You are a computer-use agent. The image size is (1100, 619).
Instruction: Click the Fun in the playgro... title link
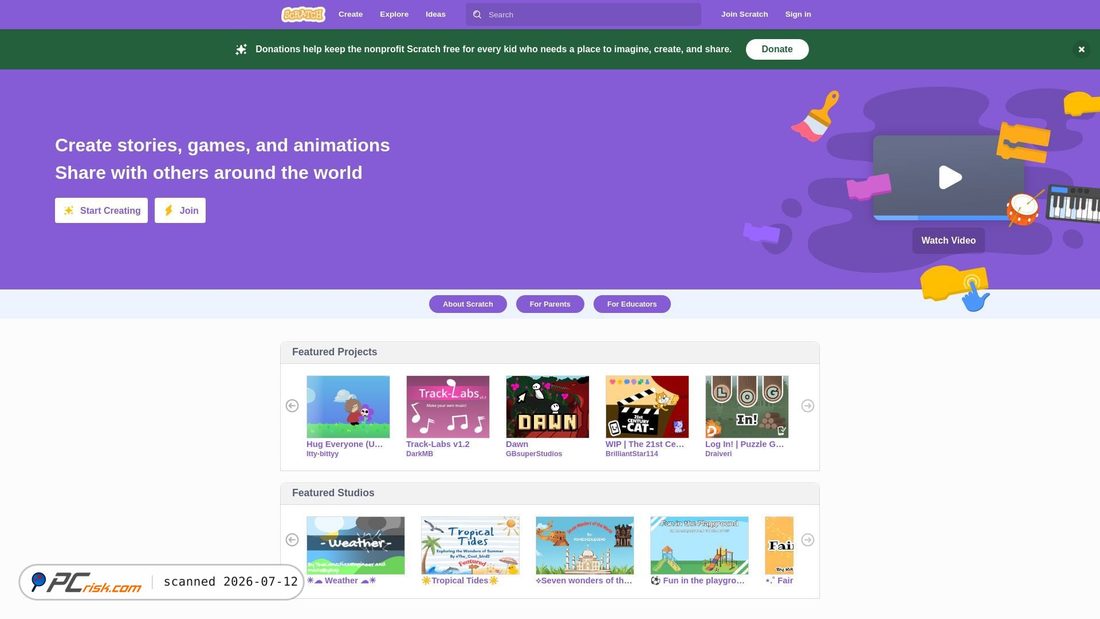pos(697,581)
